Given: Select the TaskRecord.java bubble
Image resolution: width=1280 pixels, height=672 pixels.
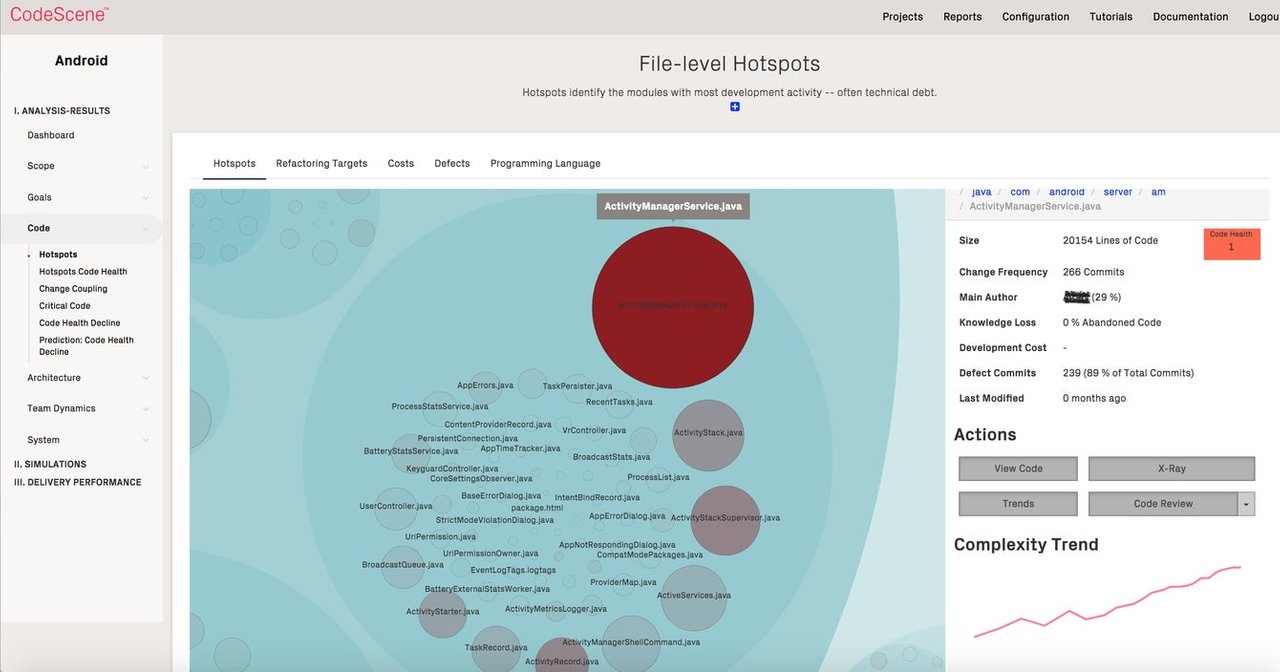Looking at the screenshot, I should tap(496, 650).
